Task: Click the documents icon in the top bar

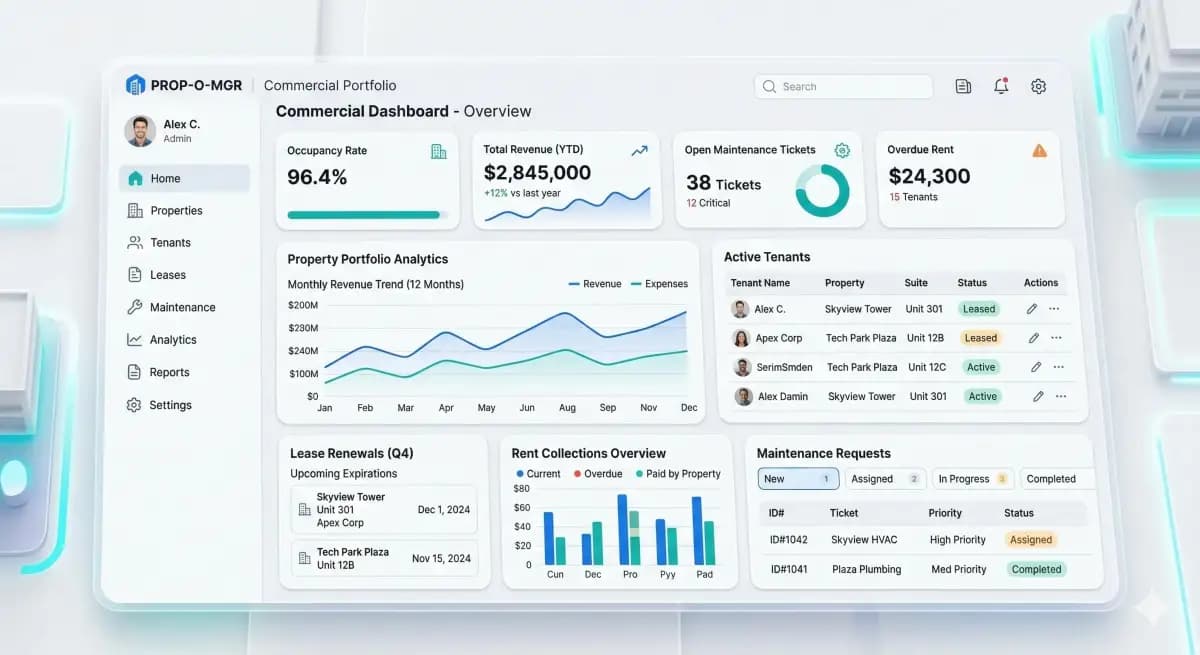Action: click(x=962, y=86)
